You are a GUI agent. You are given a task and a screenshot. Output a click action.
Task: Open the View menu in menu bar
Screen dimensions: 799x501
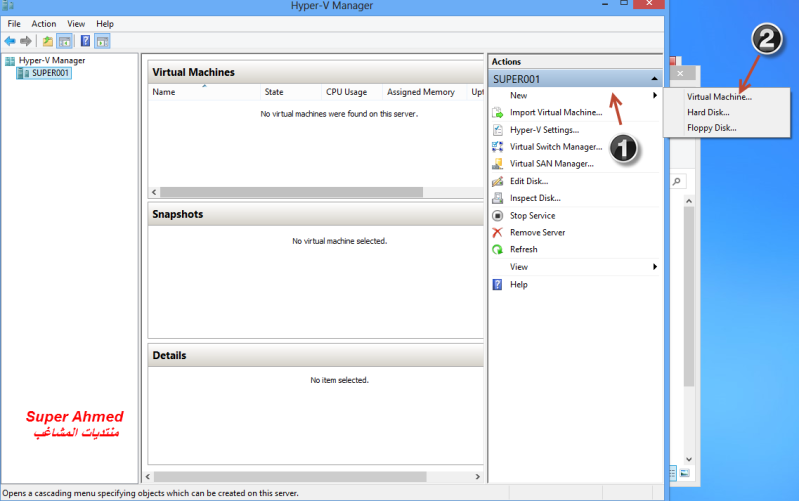point(76,24)
